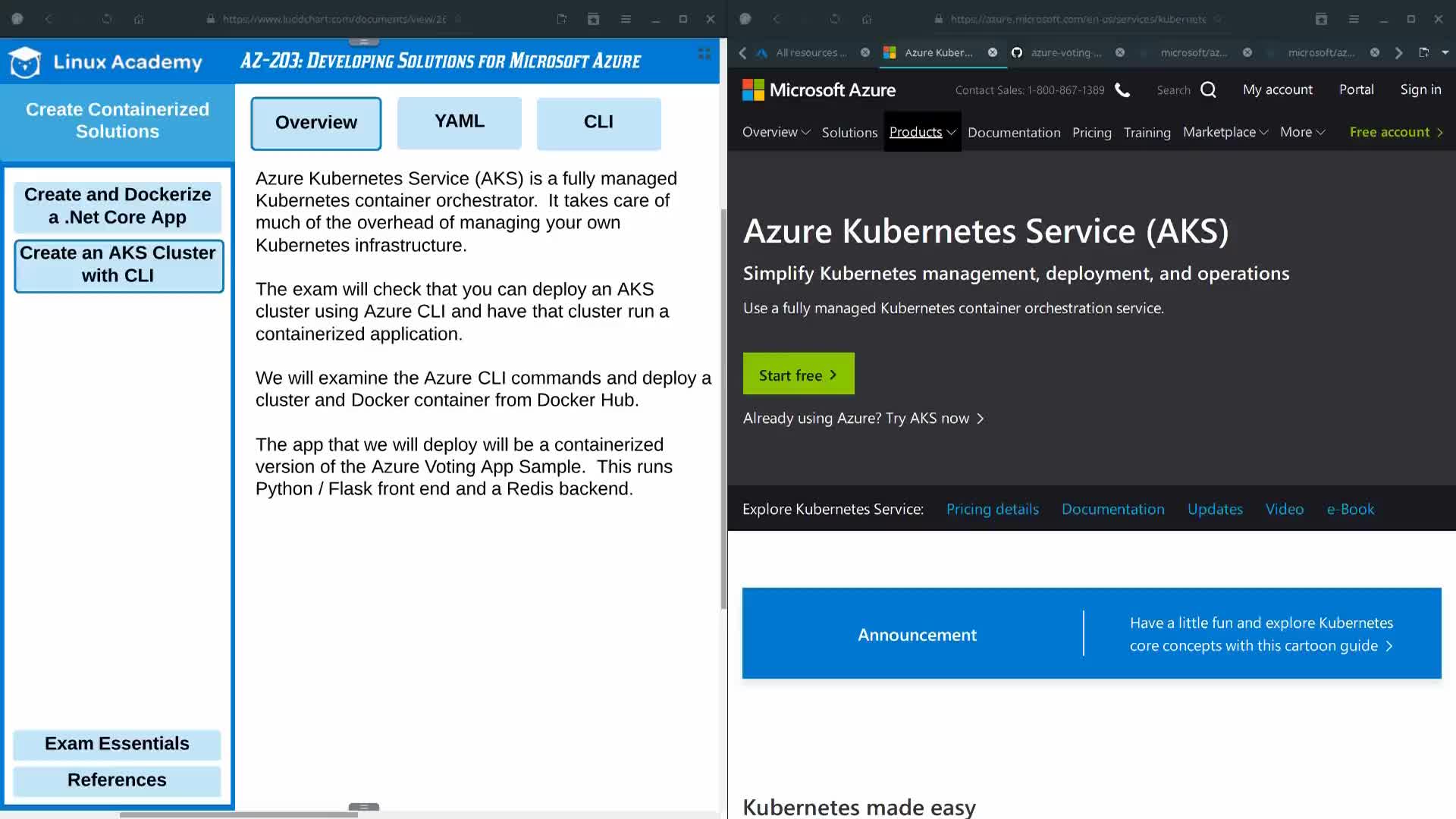
Task: Click the Exam Essentials sidebar button
Action: pyautogui.click(x=117, y=744)
